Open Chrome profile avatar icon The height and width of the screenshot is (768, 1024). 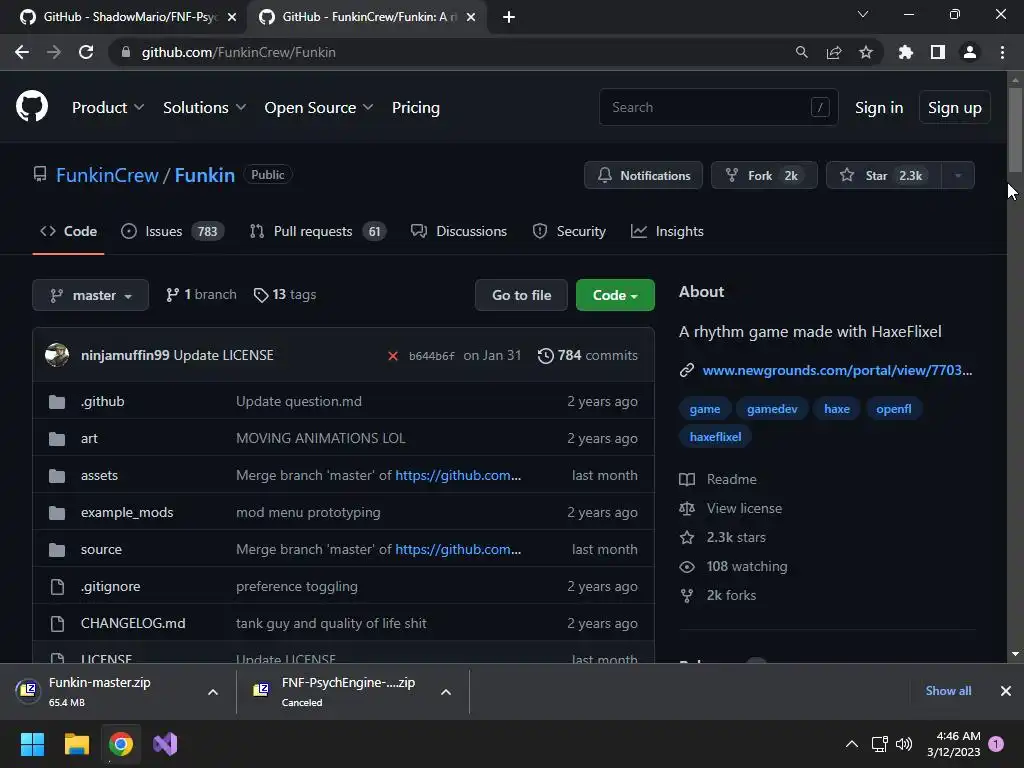[970, 52]
